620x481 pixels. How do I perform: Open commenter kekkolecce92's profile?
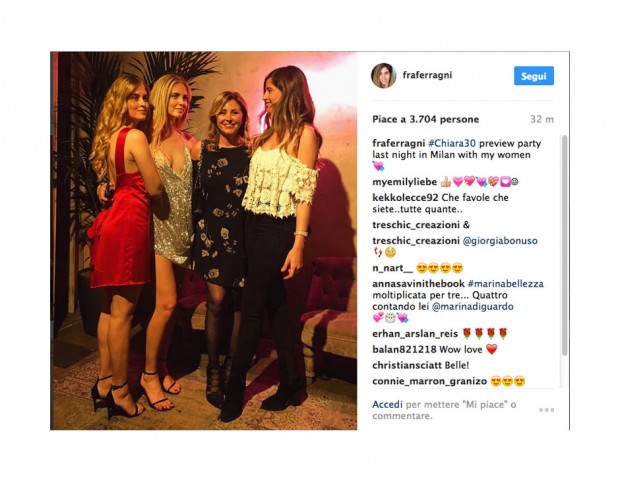click(405, 198)
